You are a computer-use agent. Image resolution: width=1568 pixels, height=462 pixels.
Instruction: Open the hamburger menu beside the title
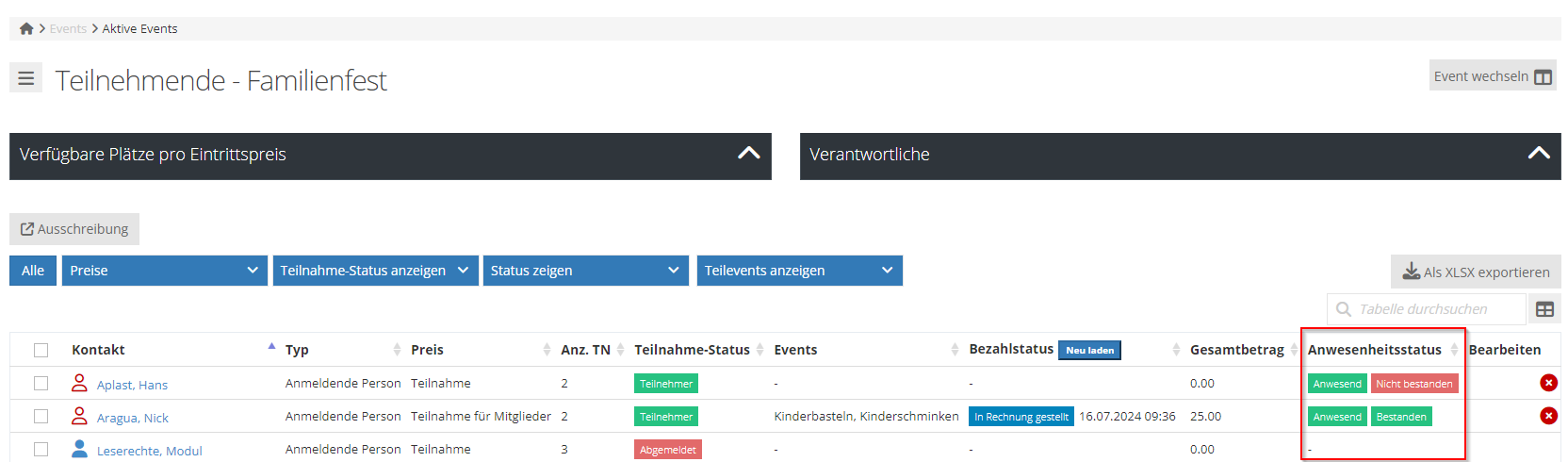(x=26, y=78)
